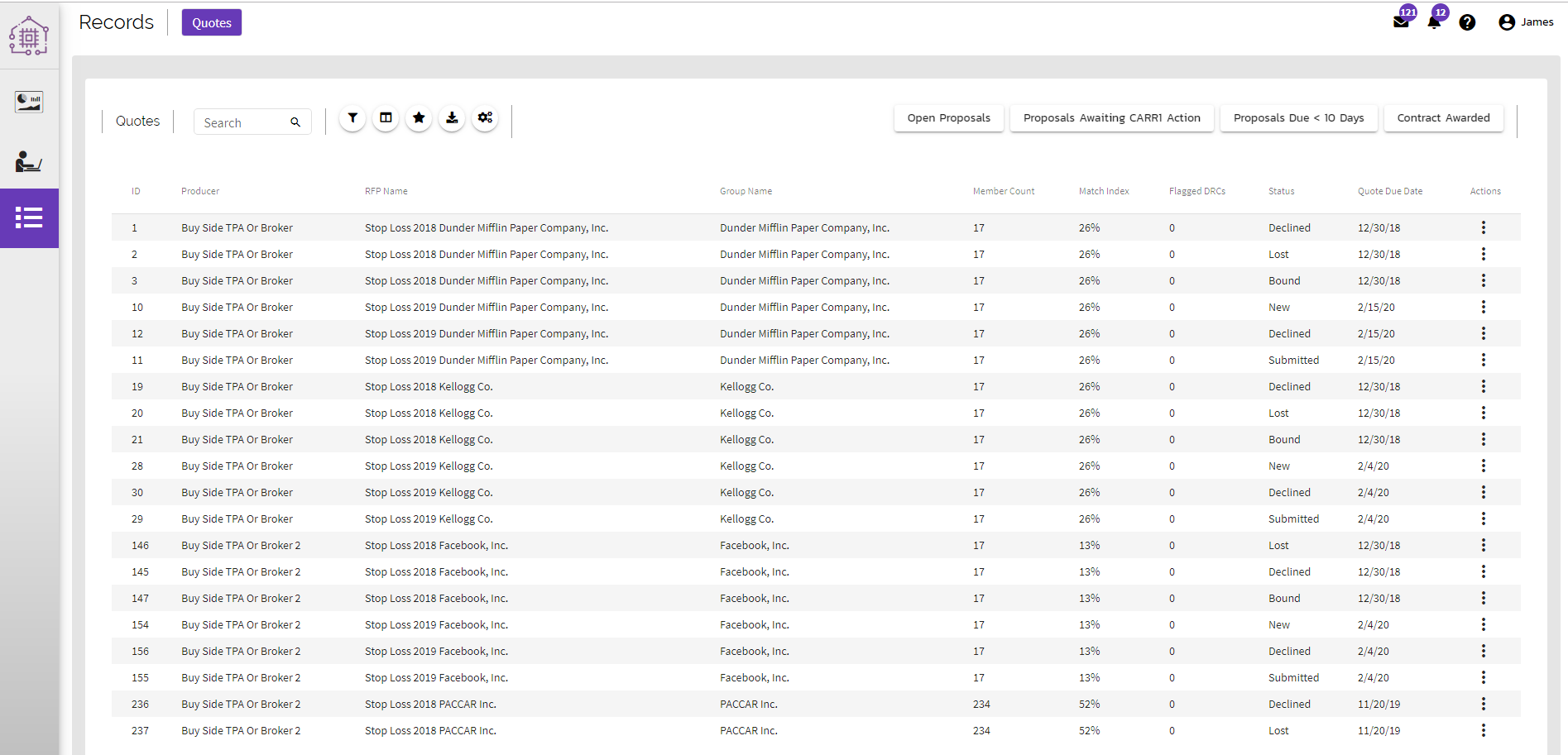
Task: Click 'Submitted' status in row 11
Action: pos(1294,361)
